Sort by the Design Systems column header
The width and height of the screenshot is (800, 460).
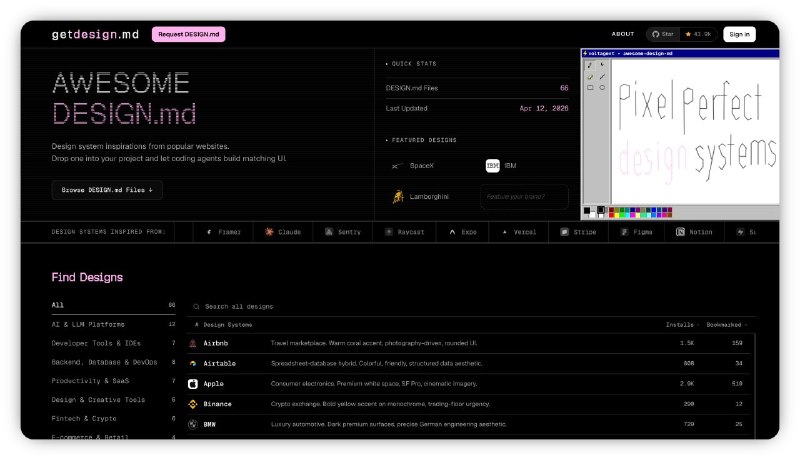click(227, 325)
